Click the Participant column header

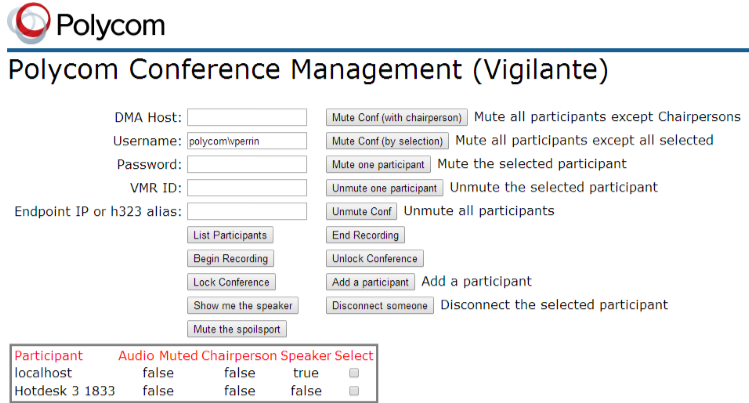49,356
